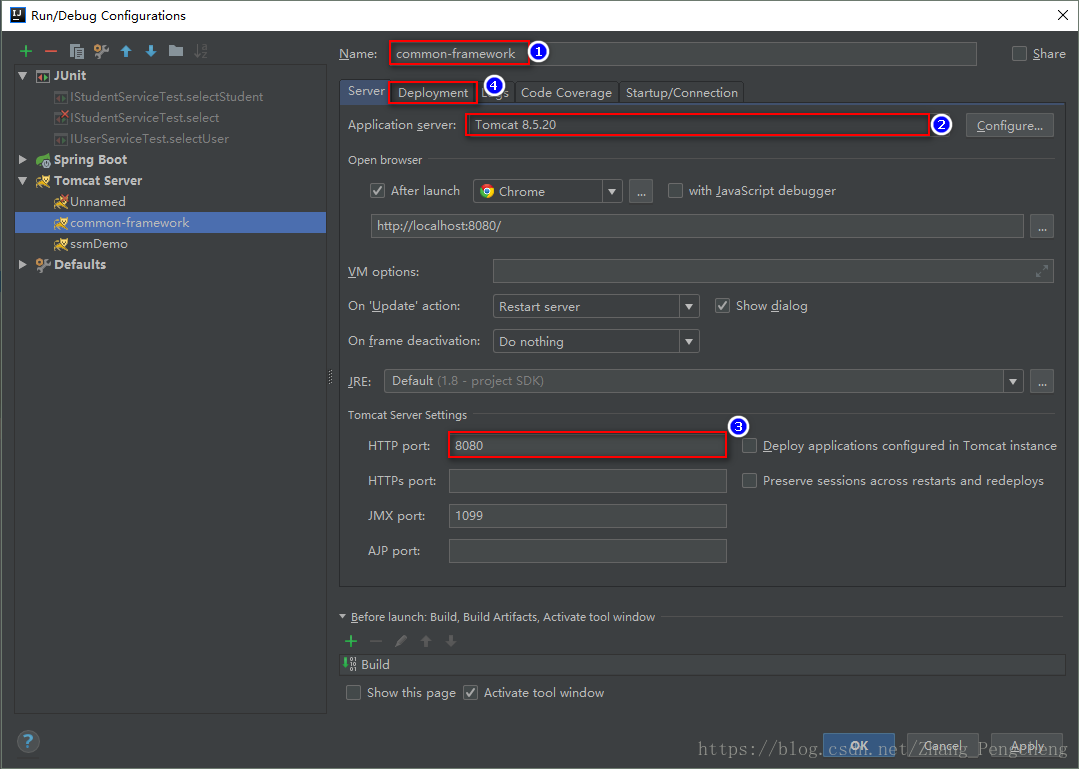
Task: Sort configurations alphabetically icon
Action: click(200, 51)
